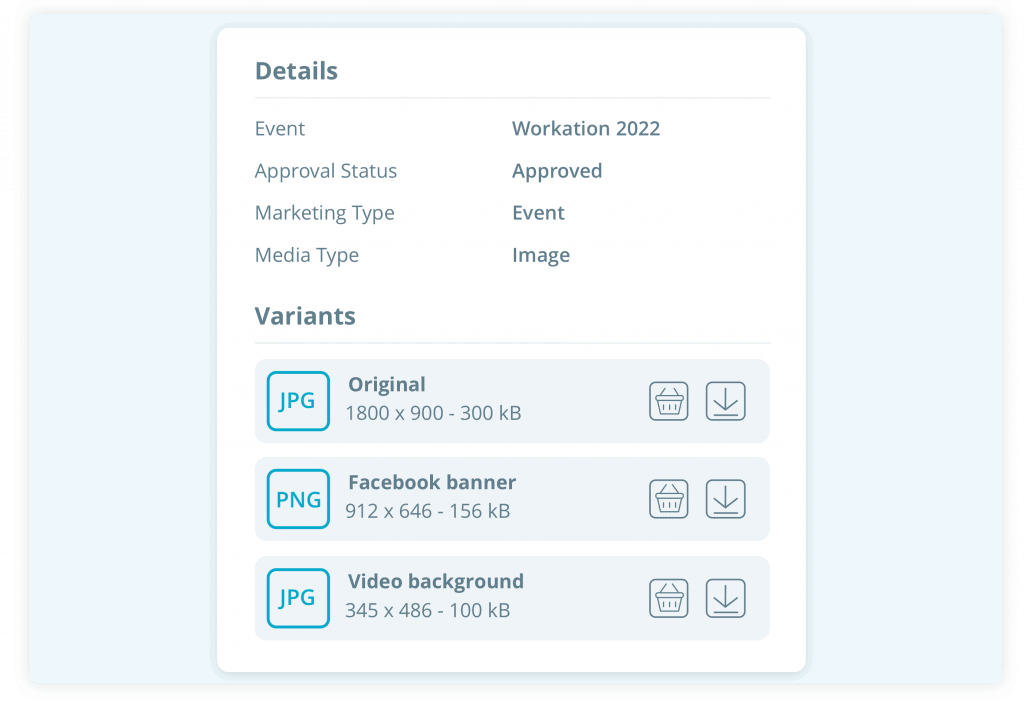Add Facebook banner to basket
The width and height of the screenshot is (1024, 701).
pyautogui.click(x=669, y=499)
